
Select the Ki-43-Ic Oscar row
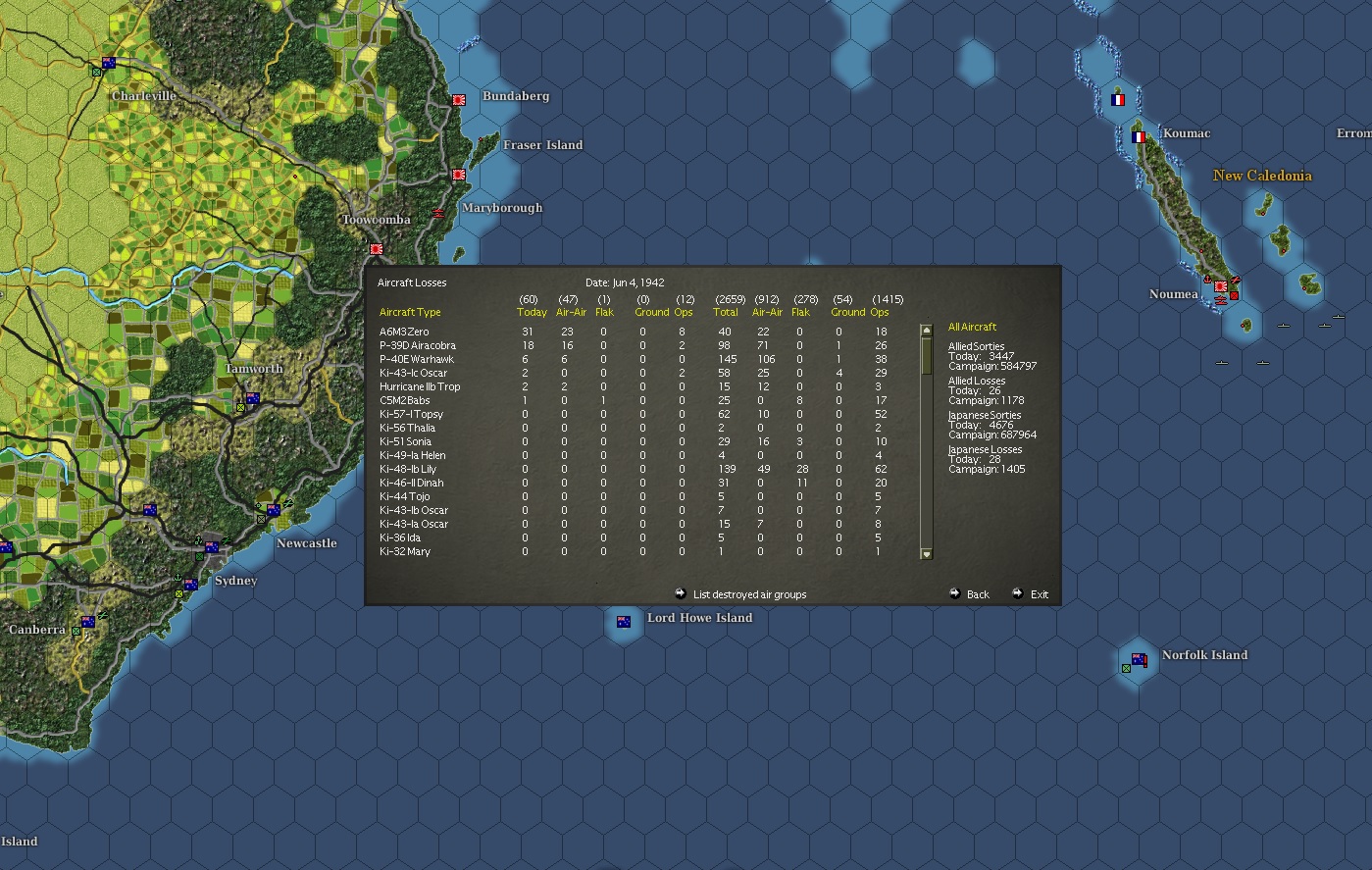635,373
